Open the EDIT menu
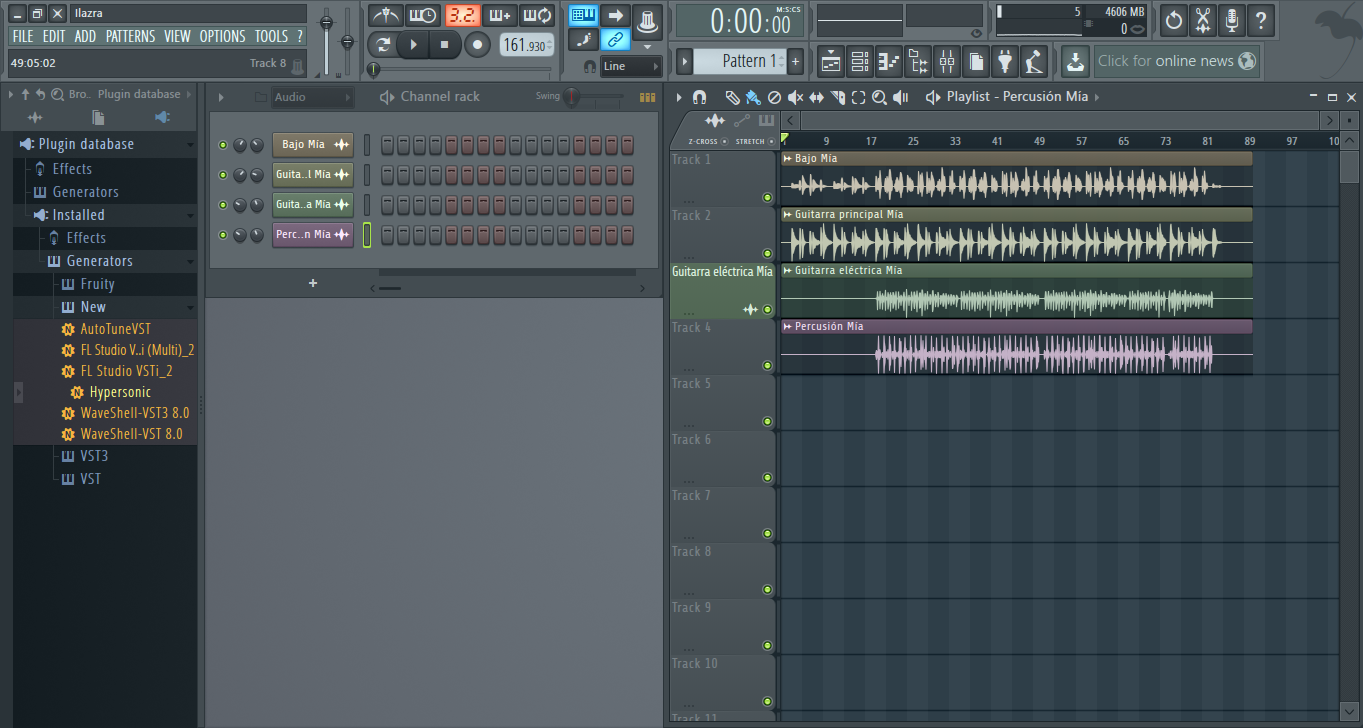This screenshot has height=728, width=1363. pyautogui.click(x=54, y=36)
